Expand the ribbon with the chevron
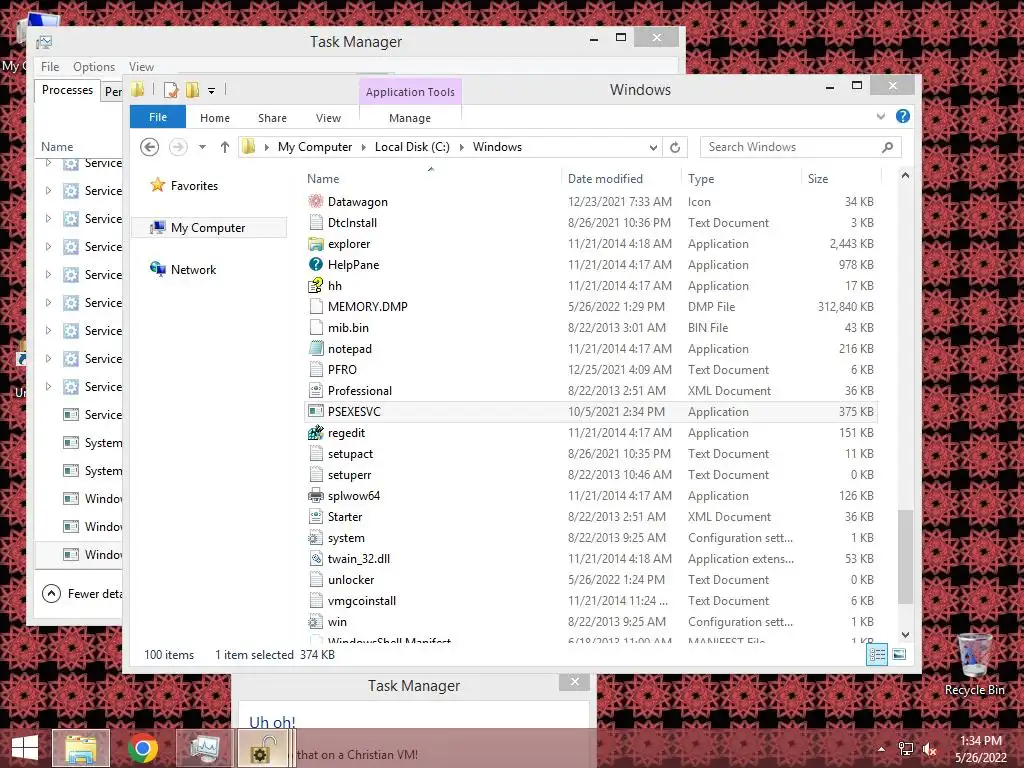 pos(881,116)
